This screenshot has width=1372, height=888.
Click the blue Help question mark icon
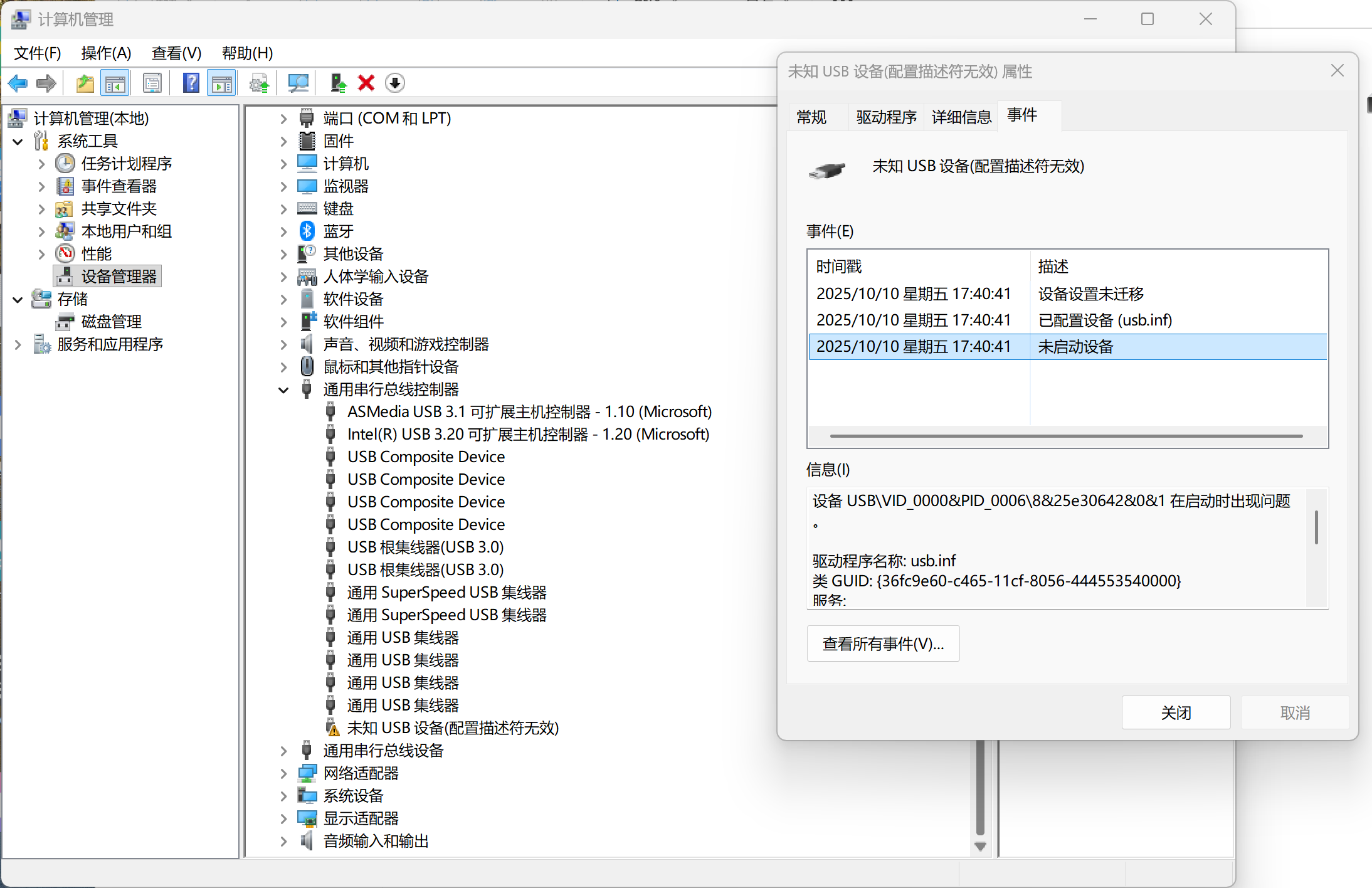pos(191,83)
